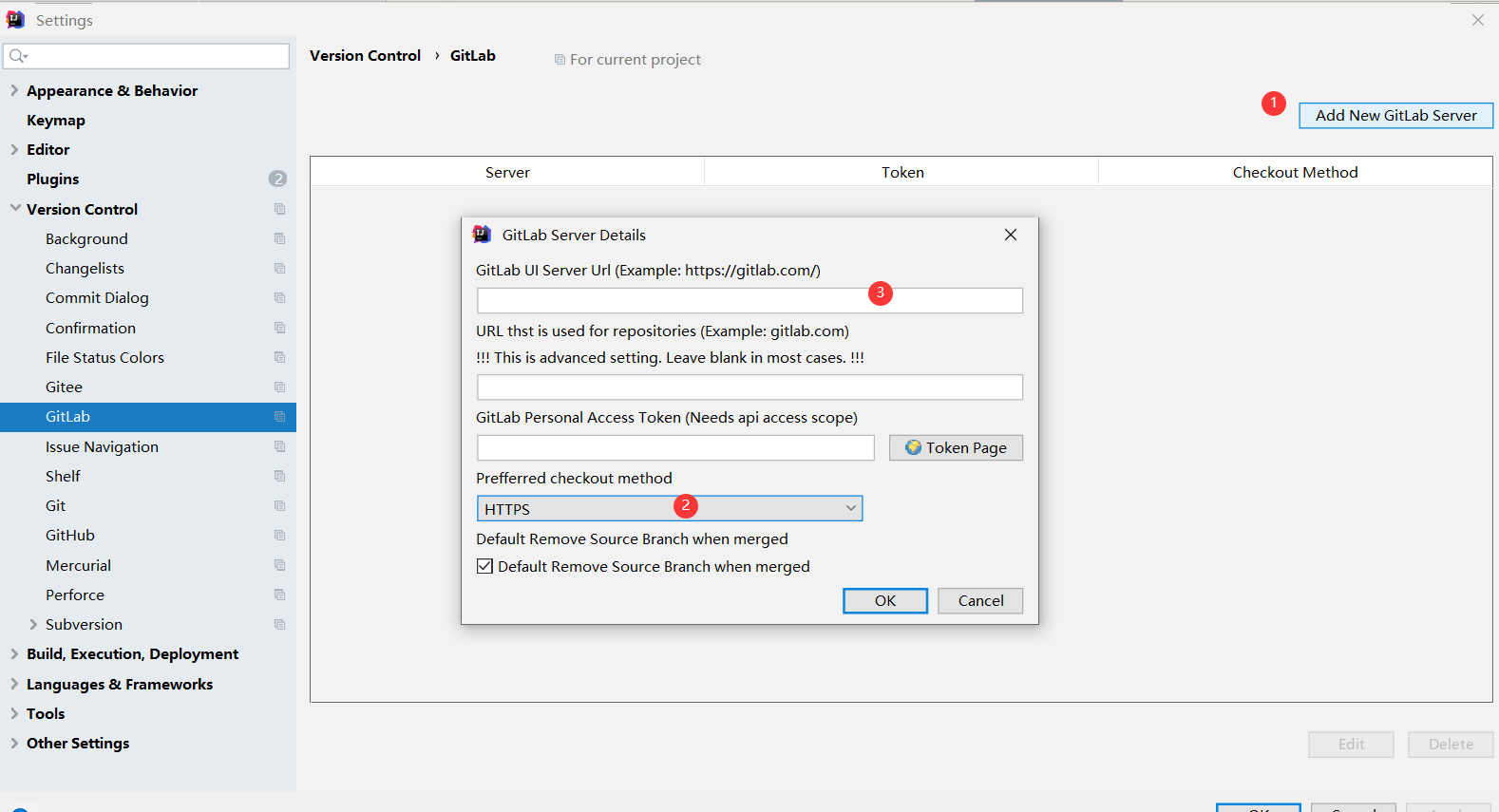Click project-level icon beside Background

pos(279,238)
